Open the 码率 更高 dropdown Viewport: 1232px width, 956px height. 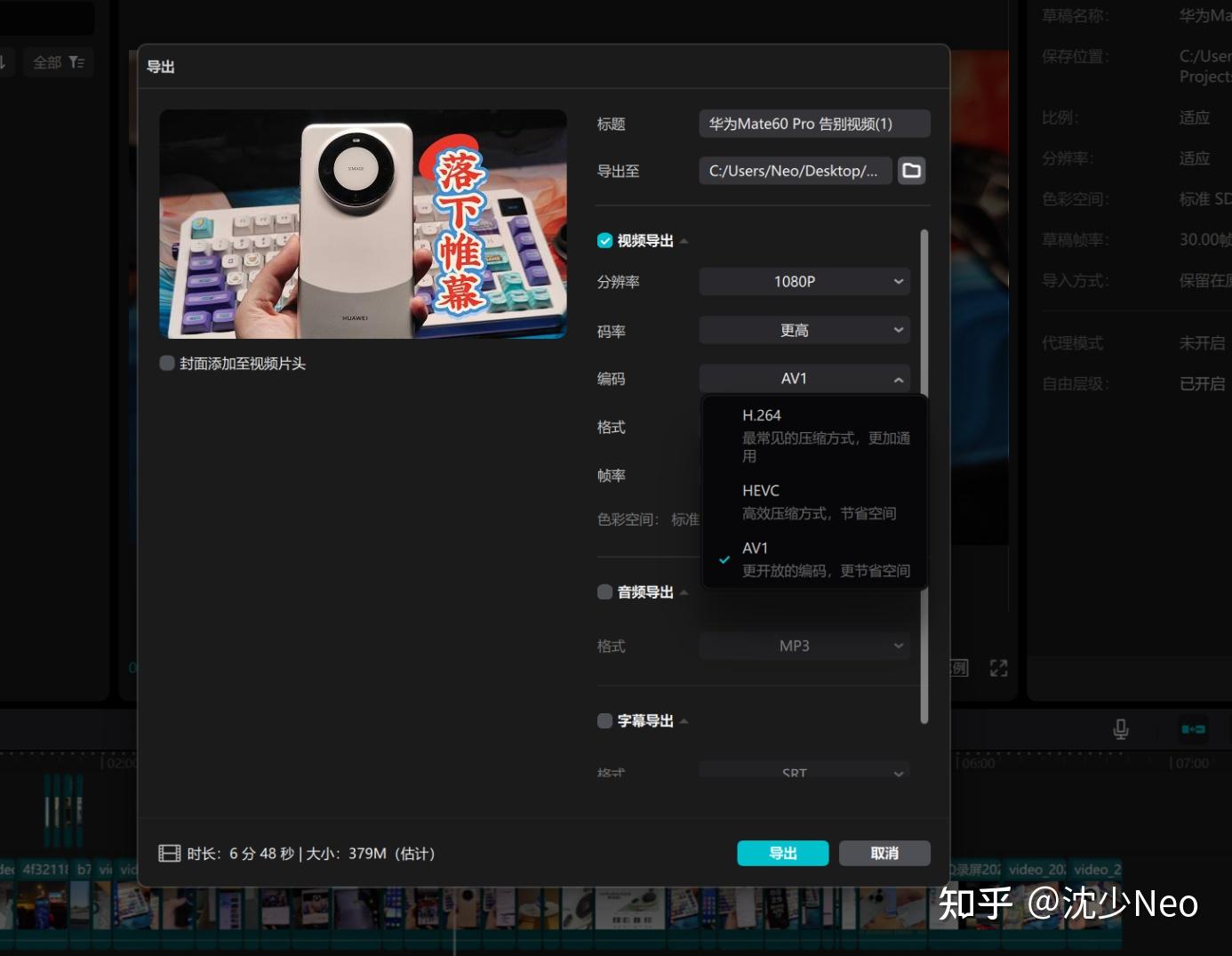click(x=804, y=330)
